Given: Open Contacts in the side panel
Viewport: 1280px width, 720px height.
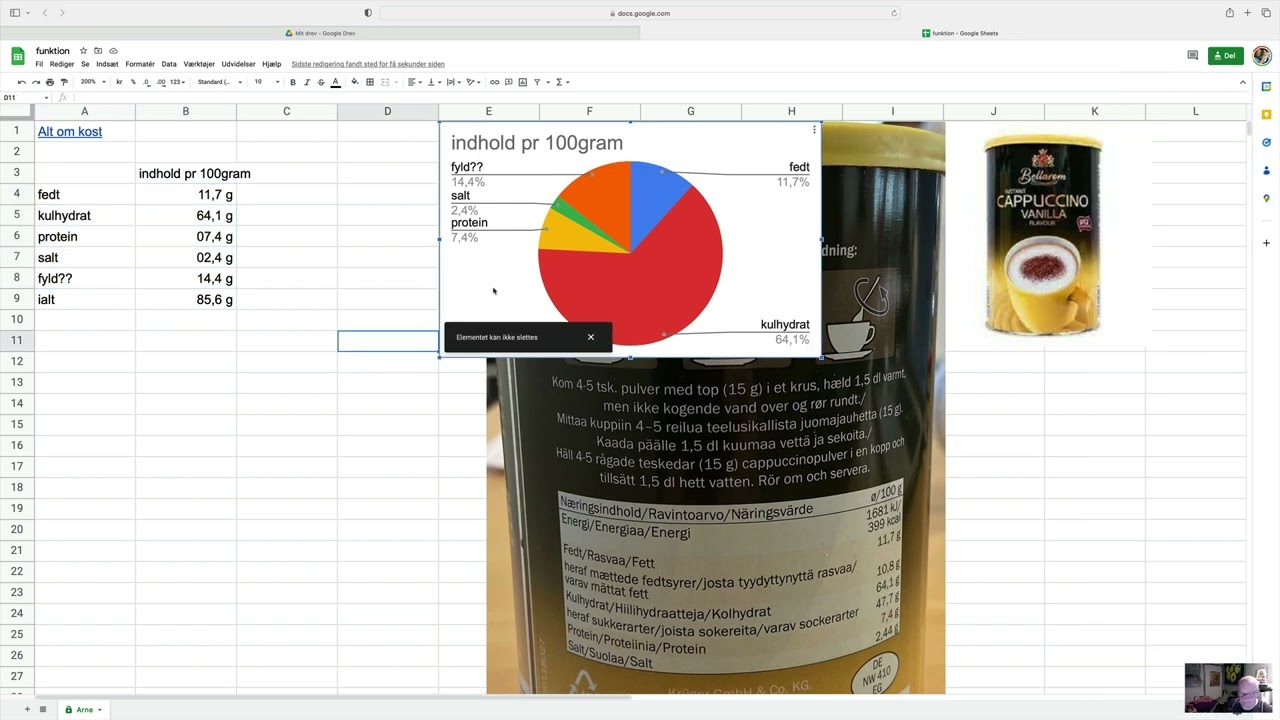Looking at the screenshot, I should tap(1266, 171).
